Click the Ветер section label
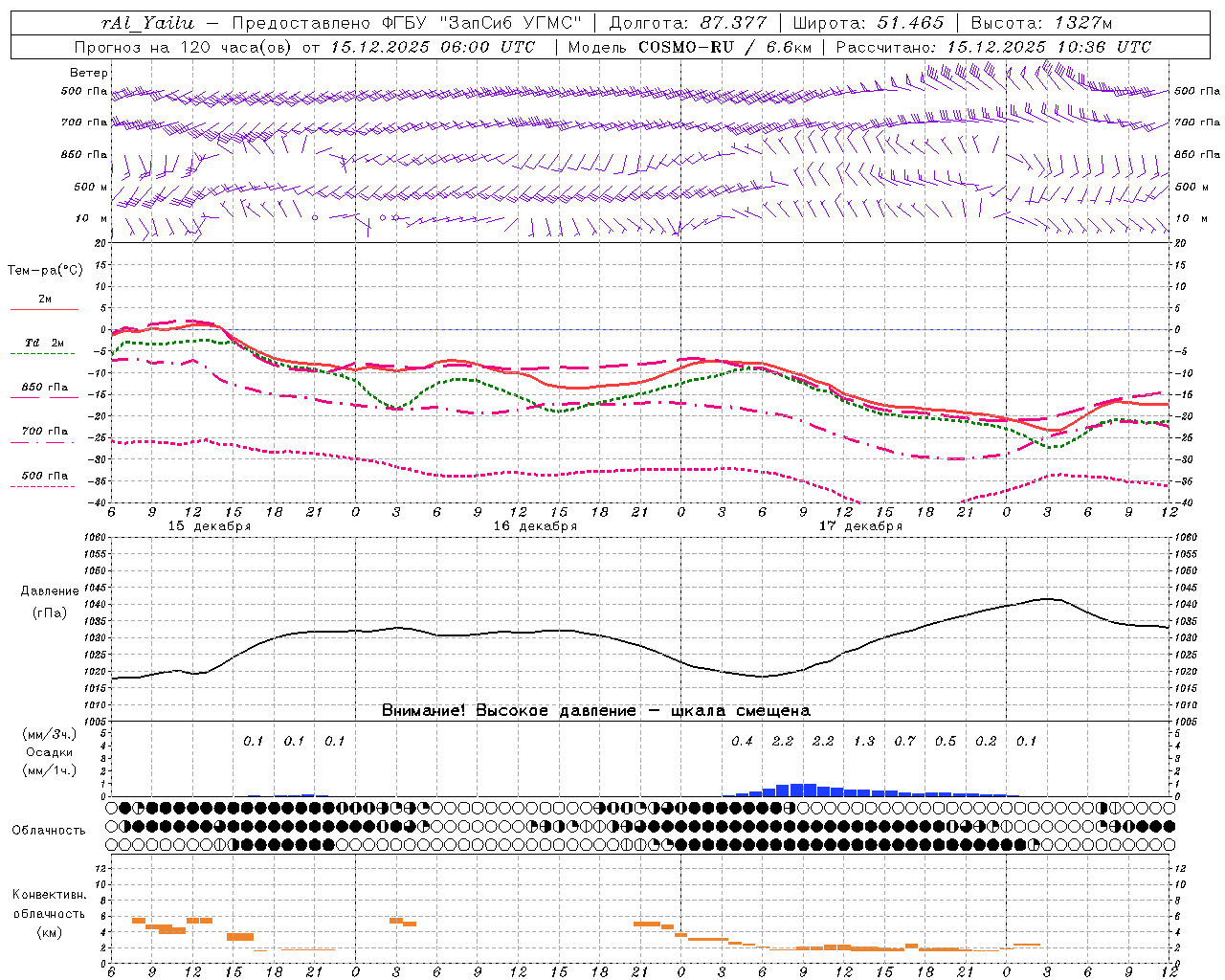The width and height of the screenshot is (1225, 980). (89, 73)
